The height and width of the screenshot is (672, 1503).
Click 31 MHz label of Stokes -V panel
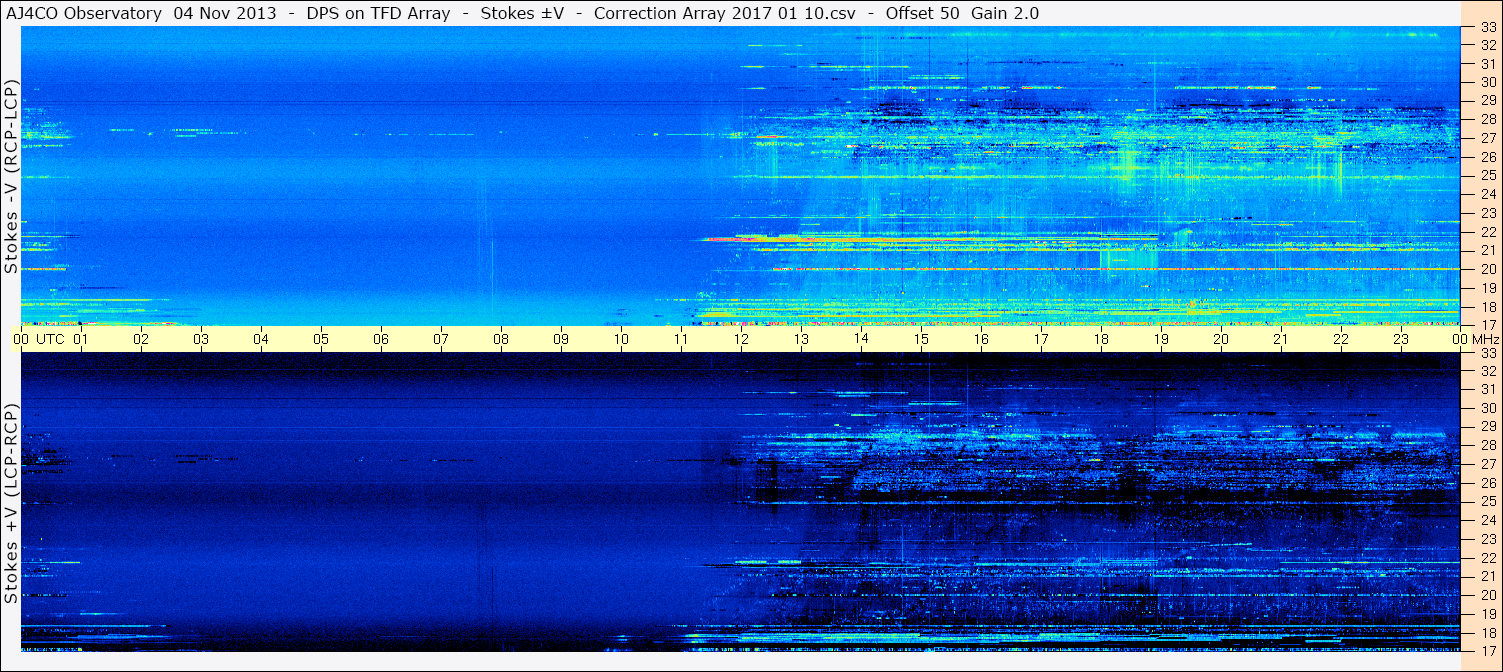click(1488, 64)
